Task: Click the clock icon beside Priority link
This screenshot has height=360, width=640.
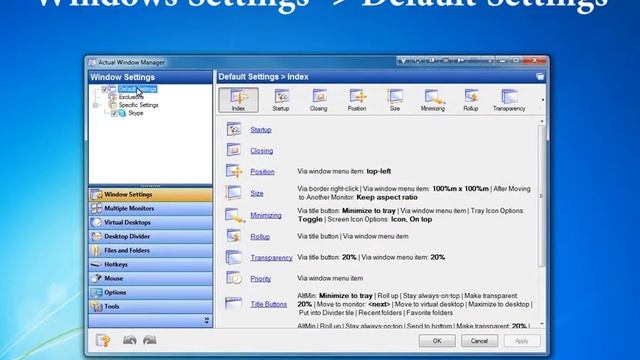Action: (234, 278)
